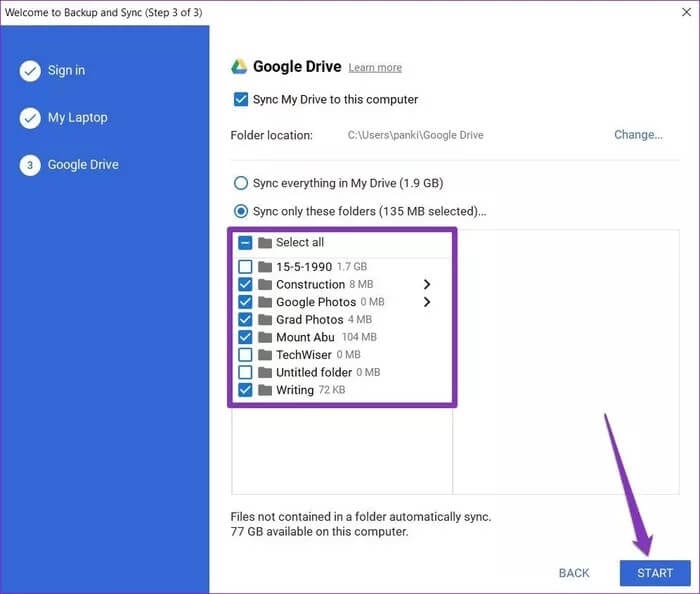Click the Google Photos folder name
This screenshot has width=700, height=594.
click(x=316, y=302)
